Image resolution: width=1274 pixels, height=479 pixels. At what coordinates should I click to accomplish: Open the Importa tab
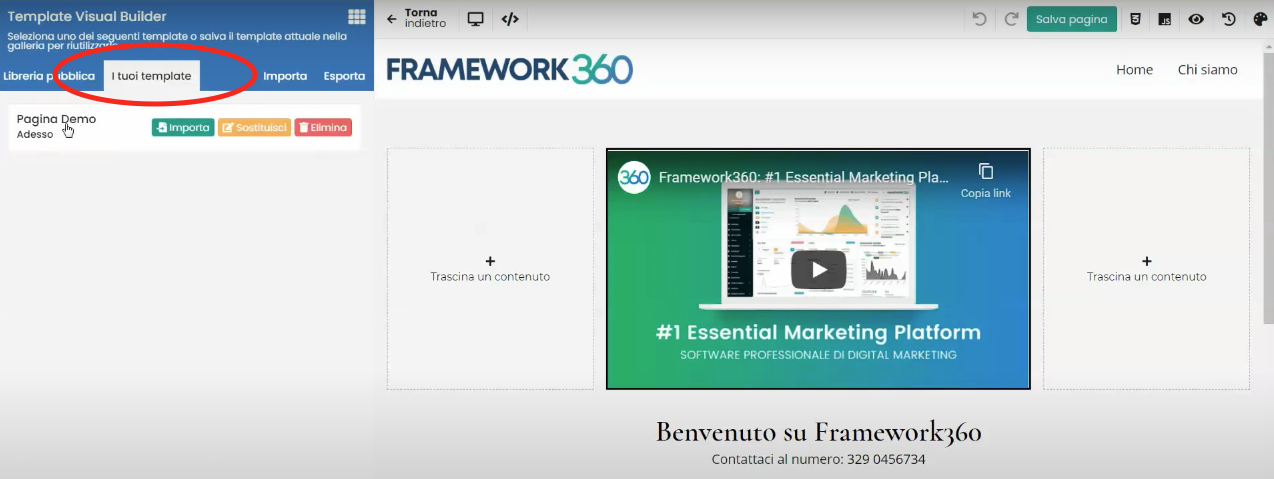pyautogui.click(x=285, y=76)
